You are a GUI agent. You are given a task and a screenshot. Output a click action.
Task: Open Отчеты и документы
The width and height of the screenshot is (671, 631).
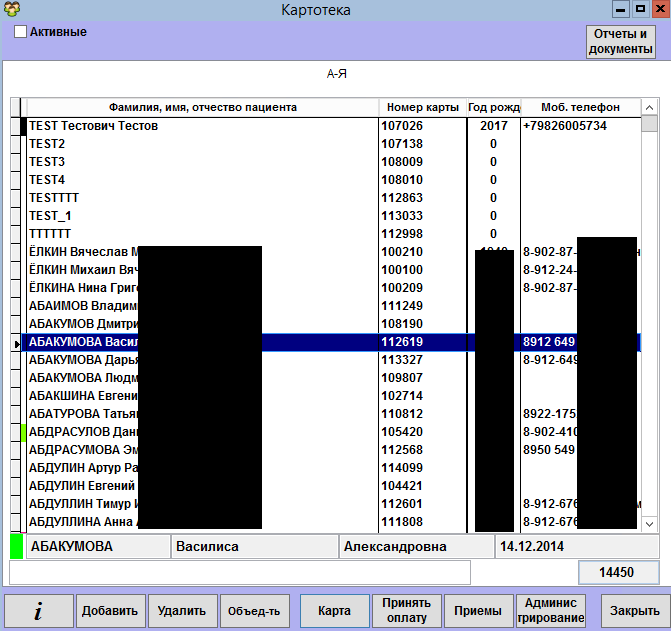pos(620,42)
